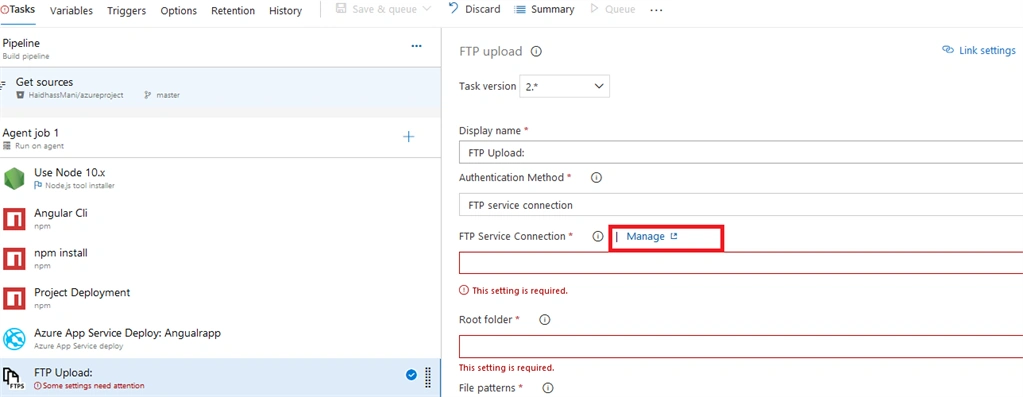This screenshot has height=397, width=1023.
Task: Open the Task version dropdown
Action: pyautogui.click(x=564, y=86)
